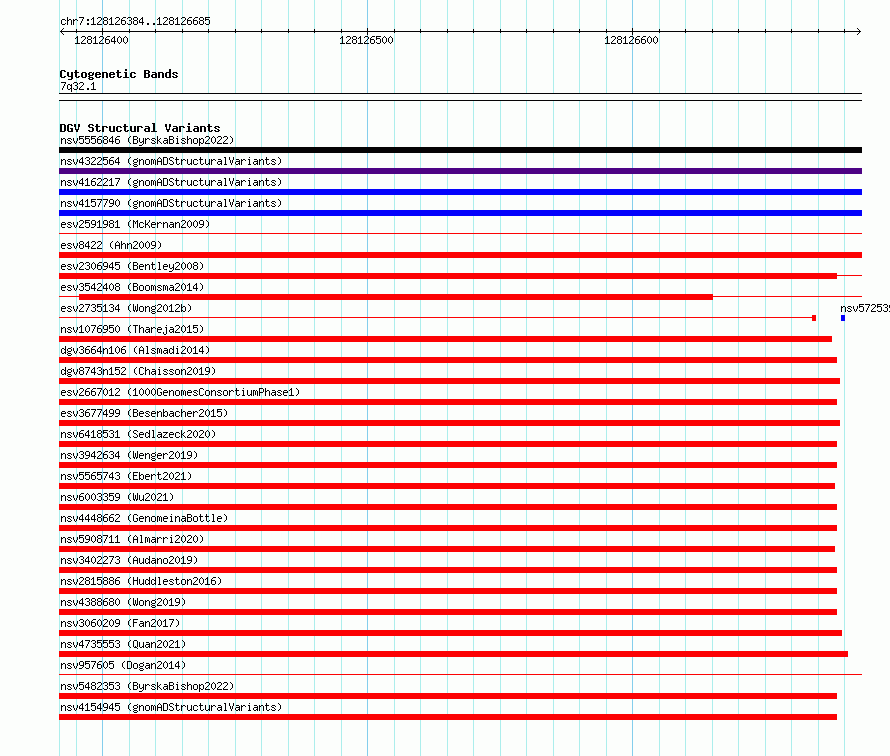Click the red nsv2815886 variant bar

[x=448, y=591]
